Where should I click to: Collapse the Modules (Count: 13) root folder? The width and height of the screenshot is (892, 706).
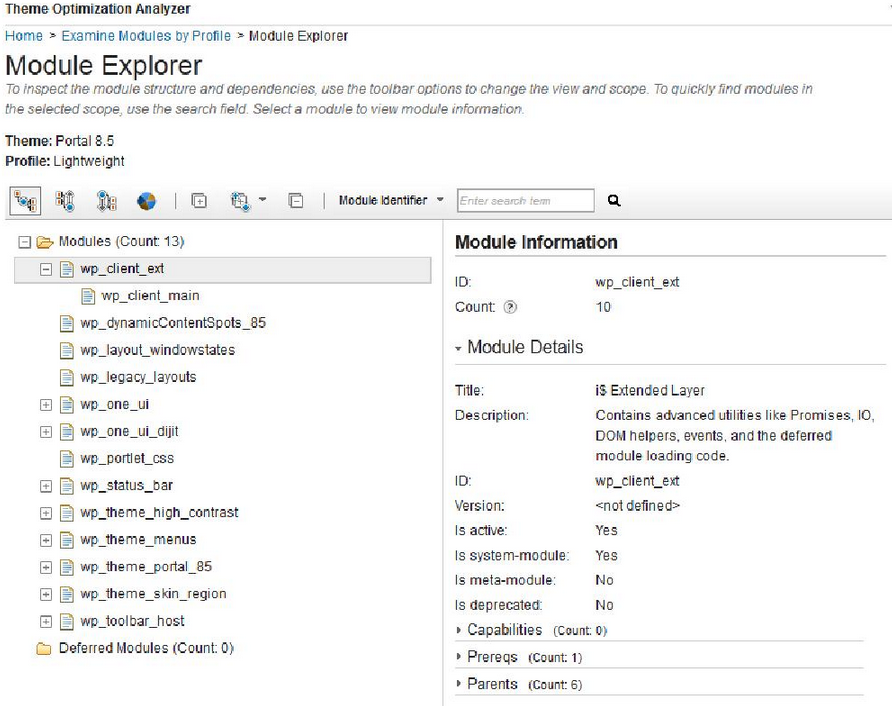point(24,242)
